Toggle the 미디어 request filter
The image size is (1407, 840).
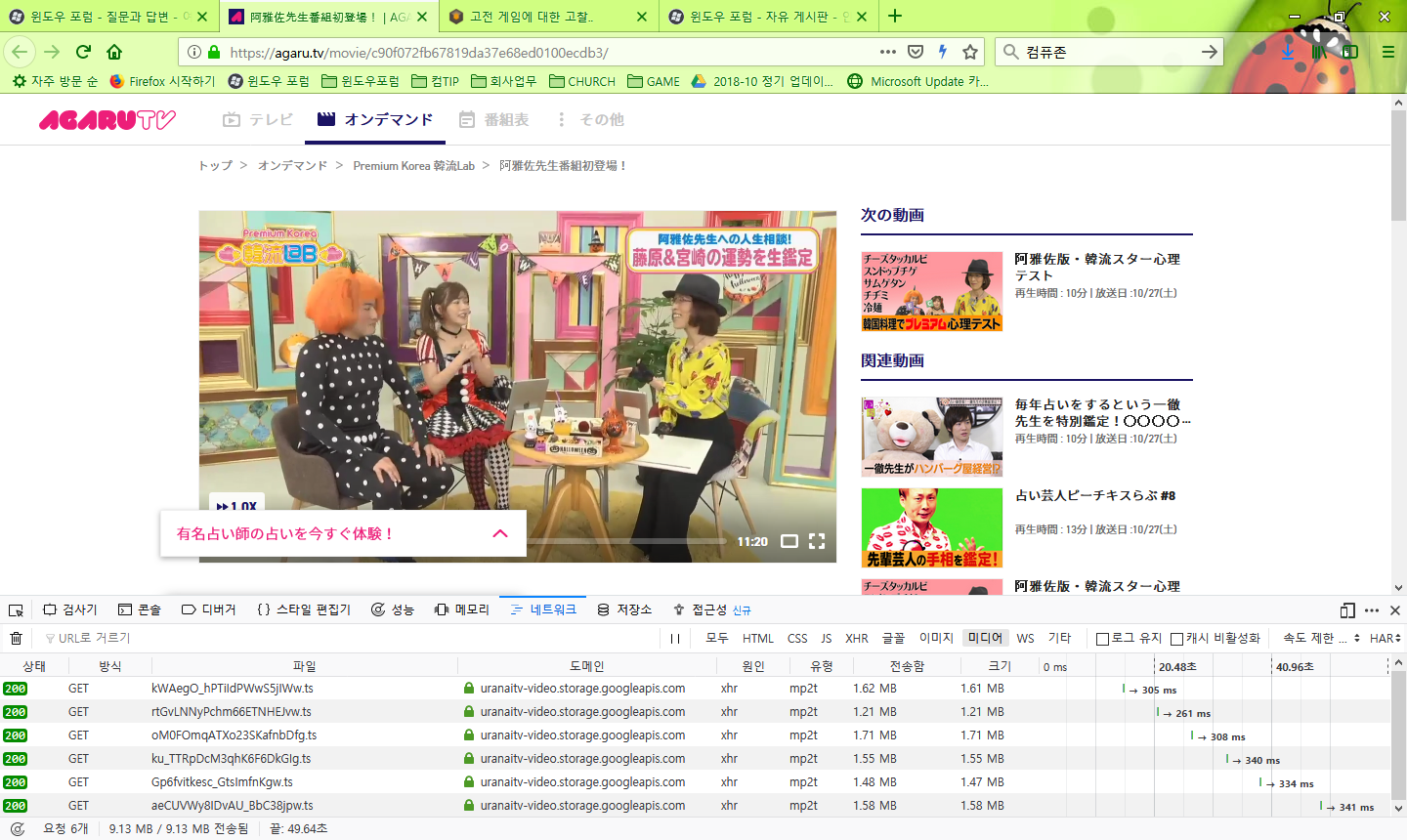pos(985,638)
